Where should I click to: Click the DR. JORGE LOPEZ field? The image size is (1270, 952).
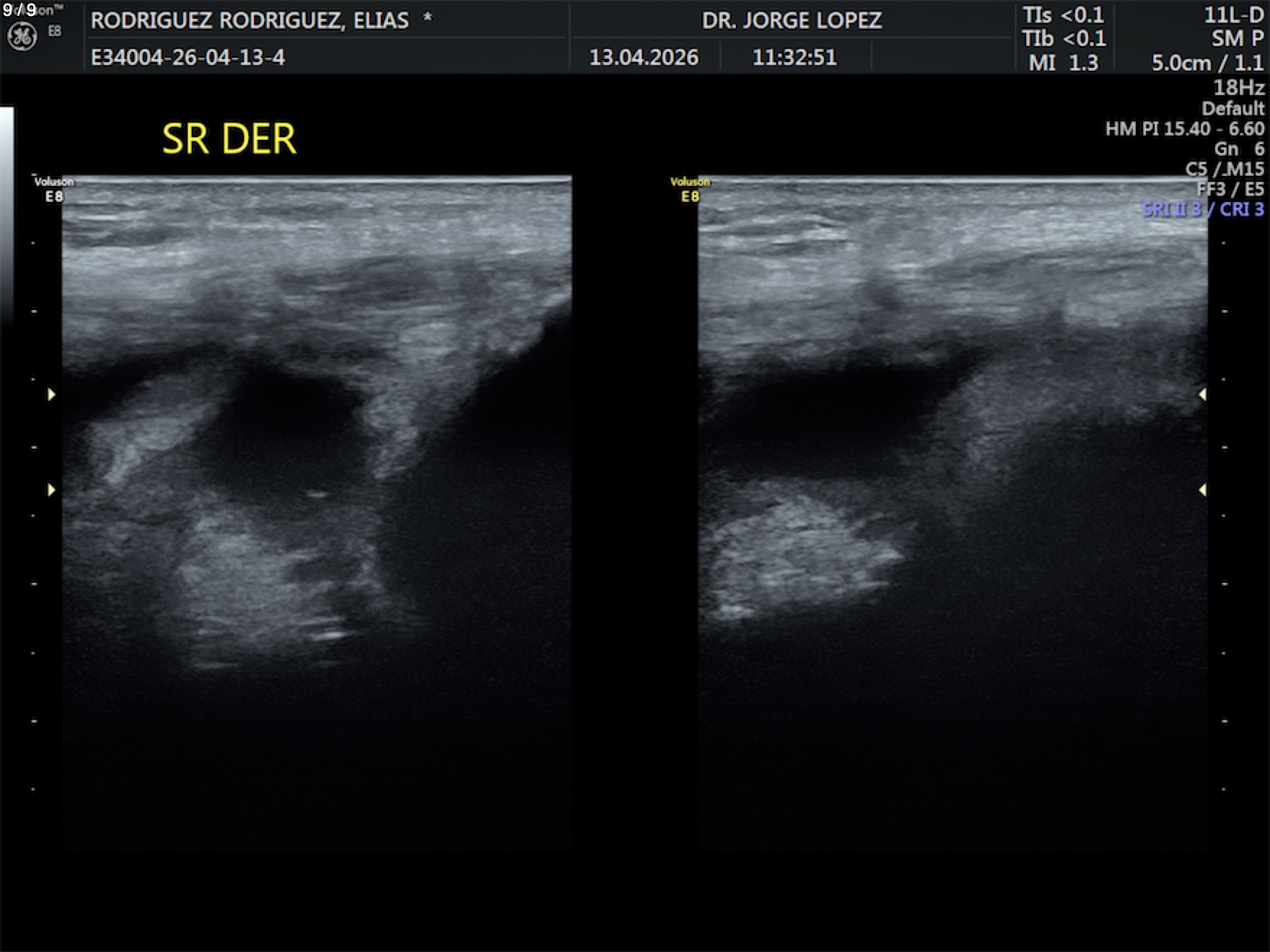792,20
